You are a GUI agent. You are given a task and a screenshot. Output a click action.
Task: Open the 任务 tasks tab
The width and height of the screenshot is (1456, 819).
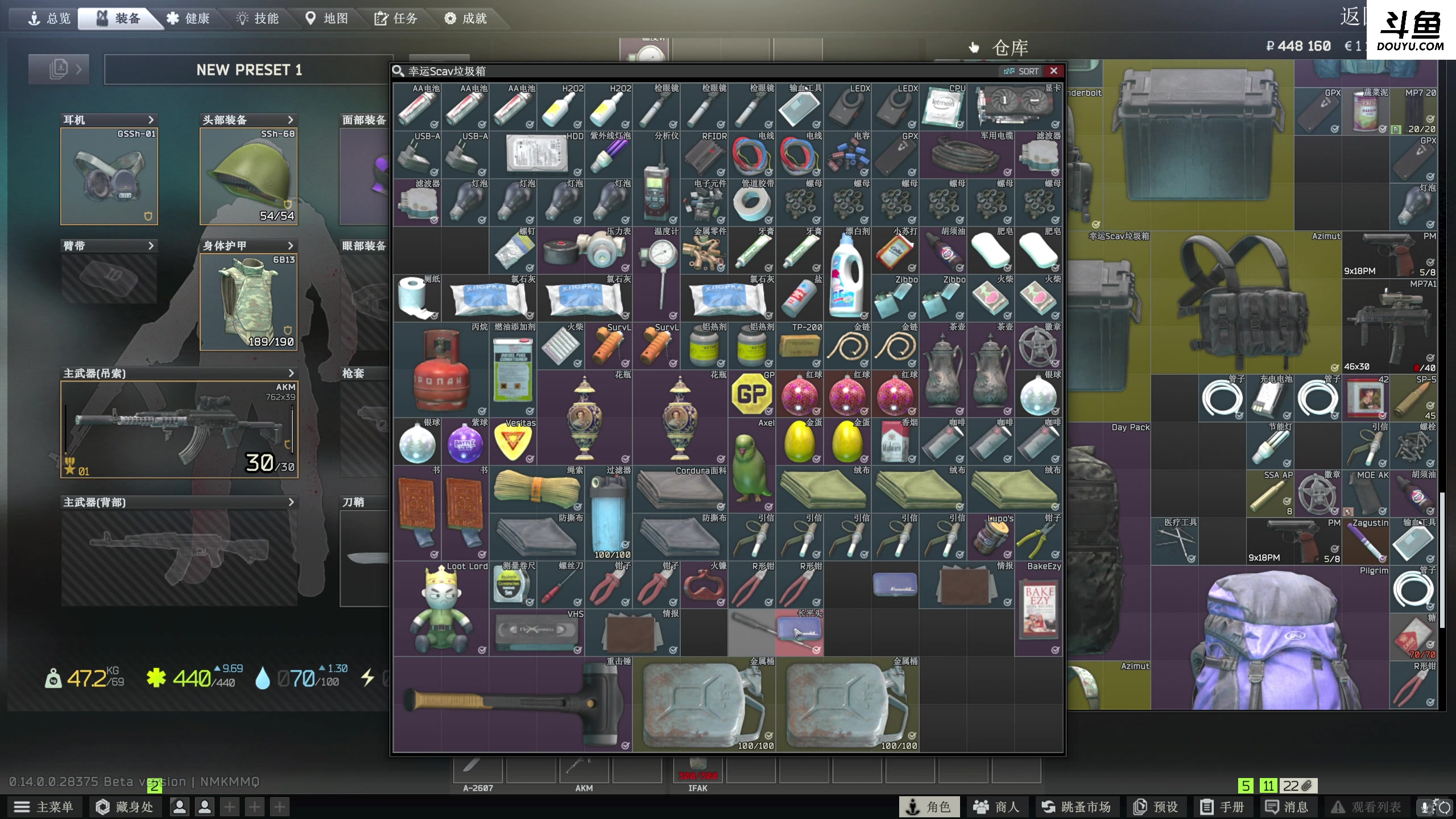point(396,19)
